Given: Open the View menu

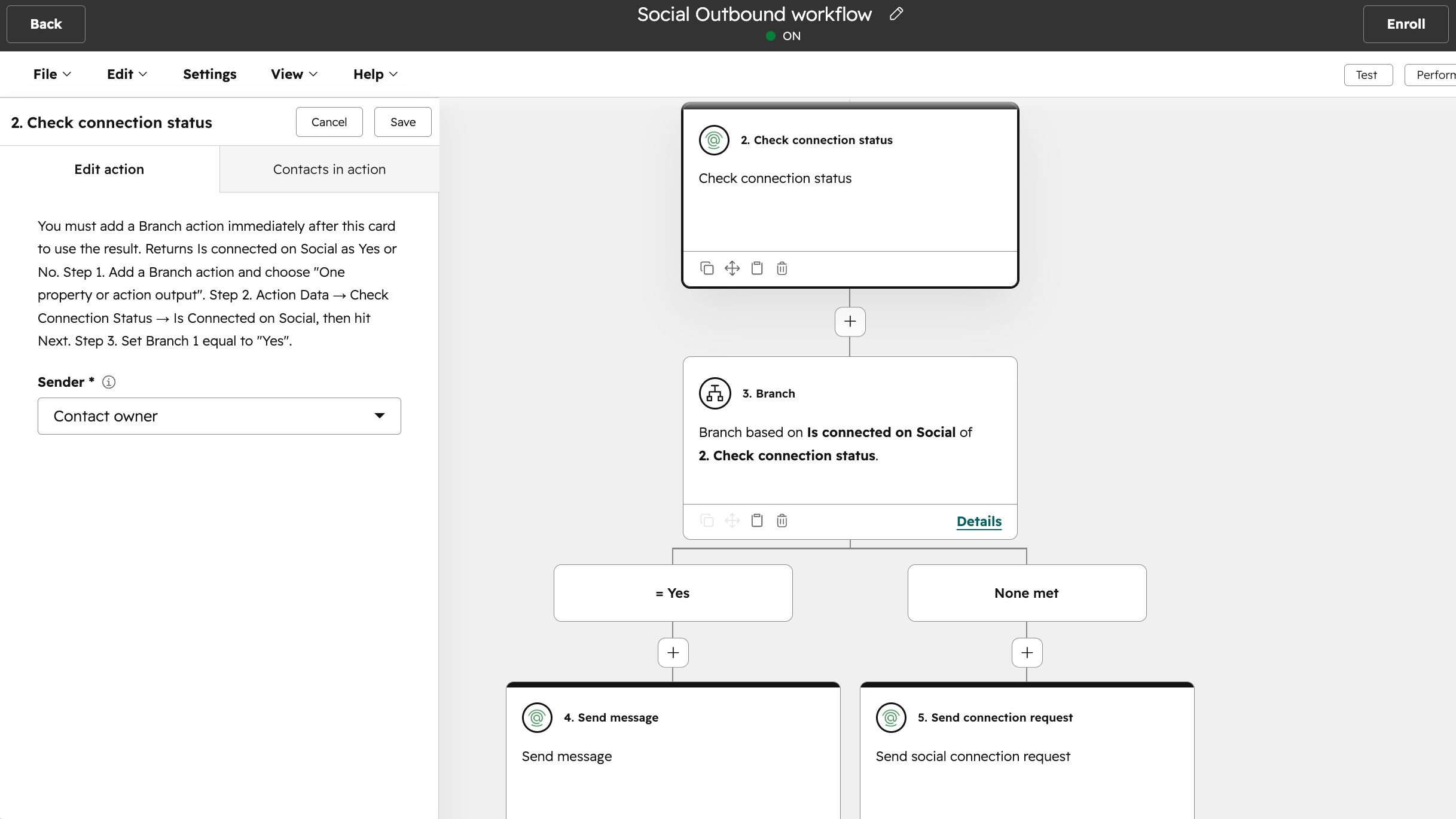Looking at the screenshot, I should pos(294,74).
